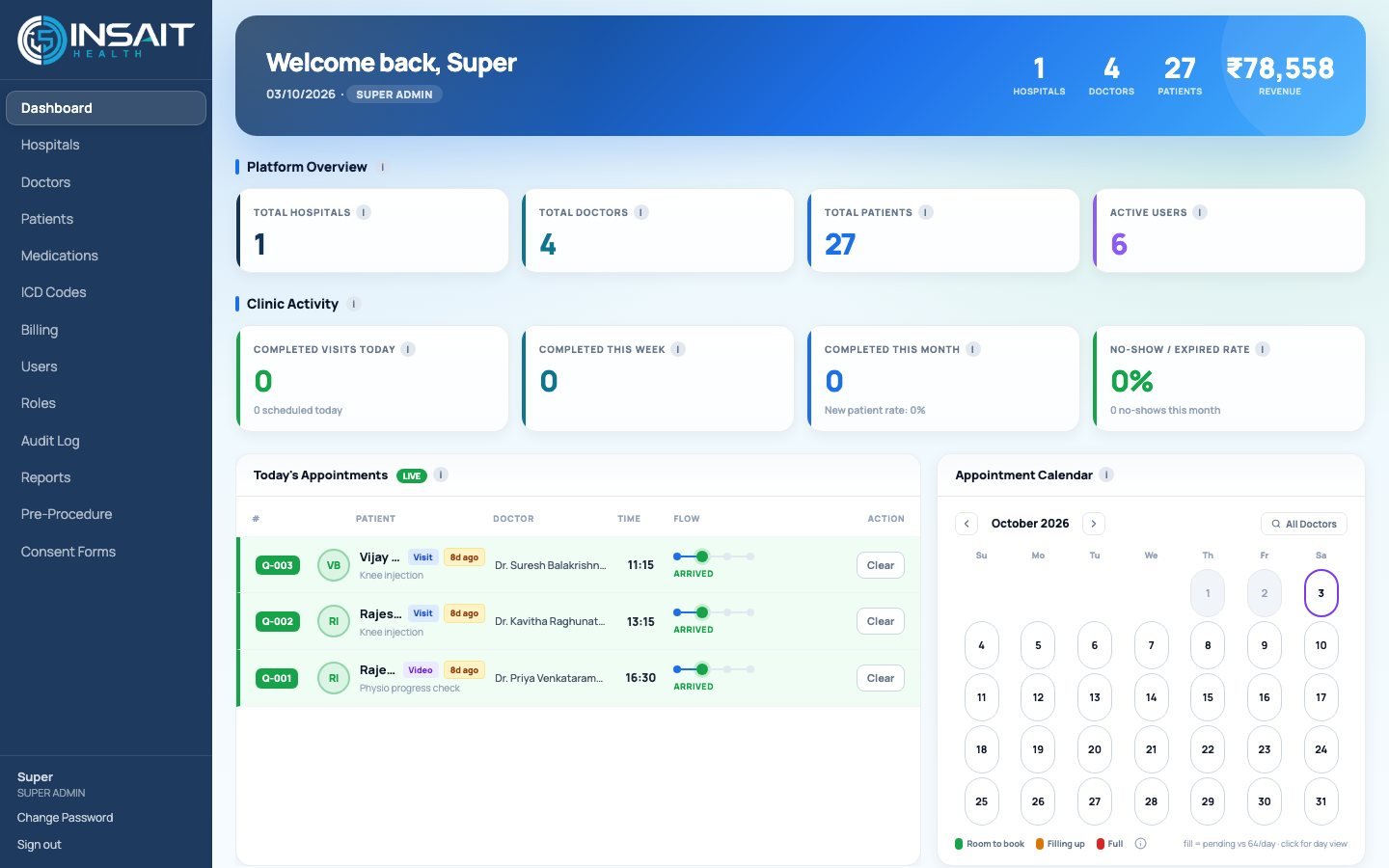Image resolution: width=1389 pixels, height=868 pixels.
Task: Go to next month in calendar
Action: [x=1094, y=524]
